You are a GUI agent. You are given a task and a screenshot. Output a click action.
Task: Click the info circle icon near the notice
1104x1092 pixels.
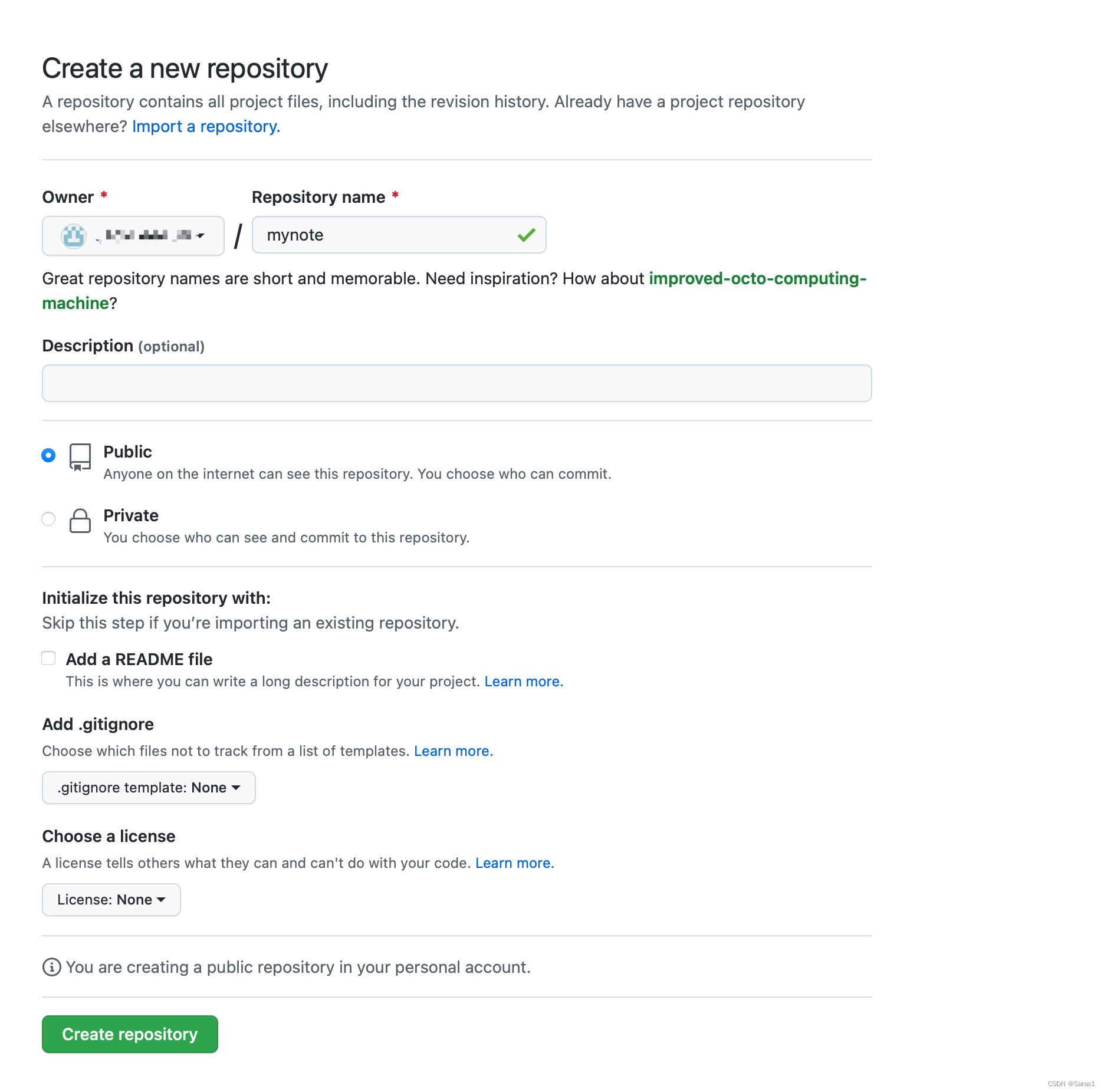coord(51,967)
